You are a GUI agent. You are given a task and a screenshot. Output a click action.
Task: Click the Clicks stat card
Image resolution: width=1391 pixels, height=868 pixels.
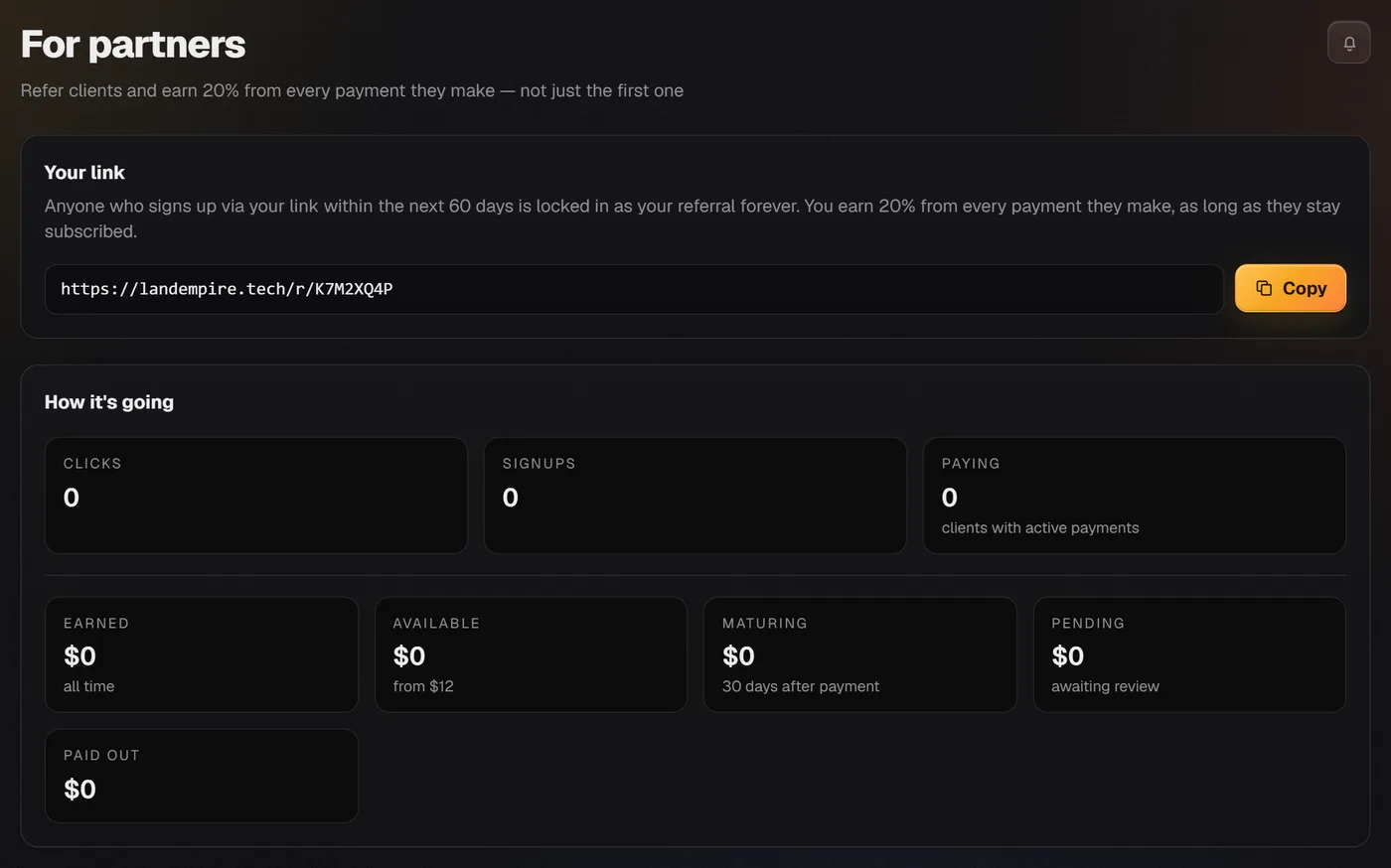pyautogui.click(x=256, y=496)
